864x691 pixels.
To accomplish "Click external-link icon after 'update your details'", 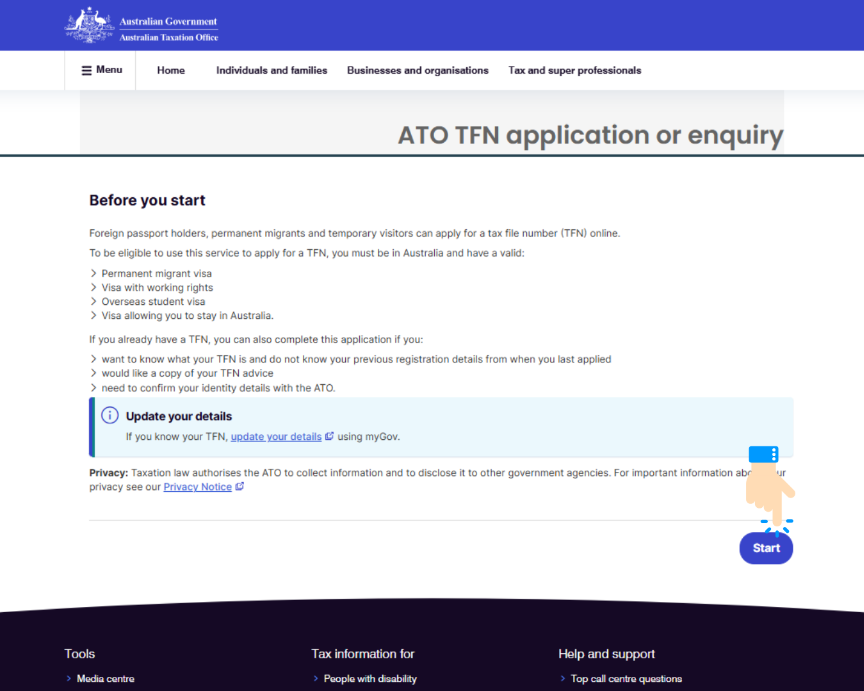I will point(329,437).
